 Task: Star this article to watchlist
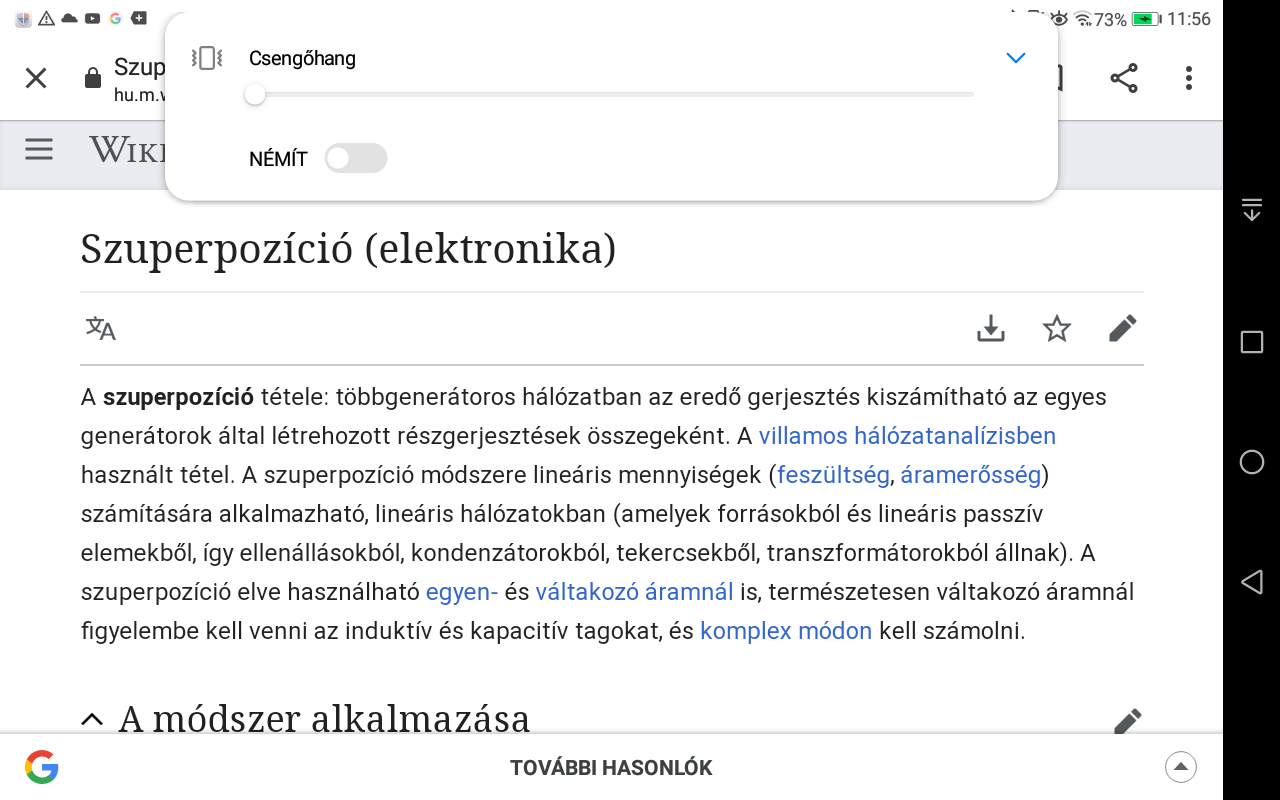[x=1057, y=328]
